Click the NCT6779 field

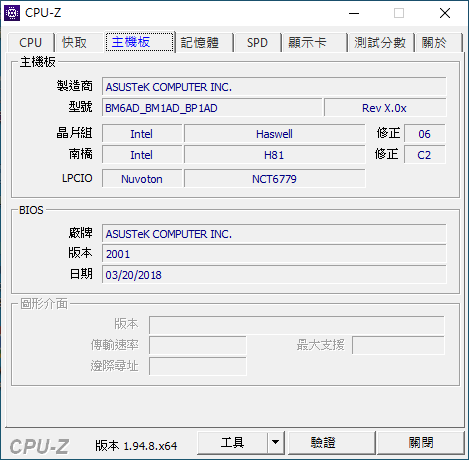[275, 179]
